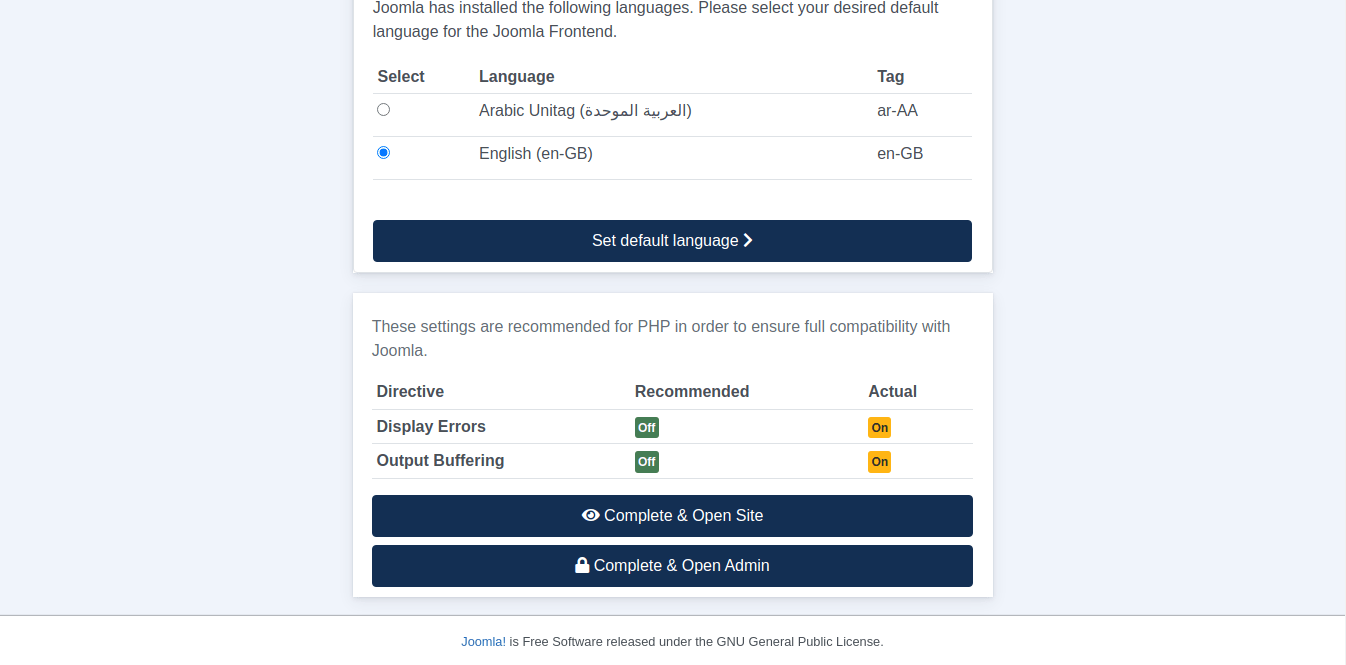
Task: Click the Display Errors recommended Off badge
Action: pos(646,428)
